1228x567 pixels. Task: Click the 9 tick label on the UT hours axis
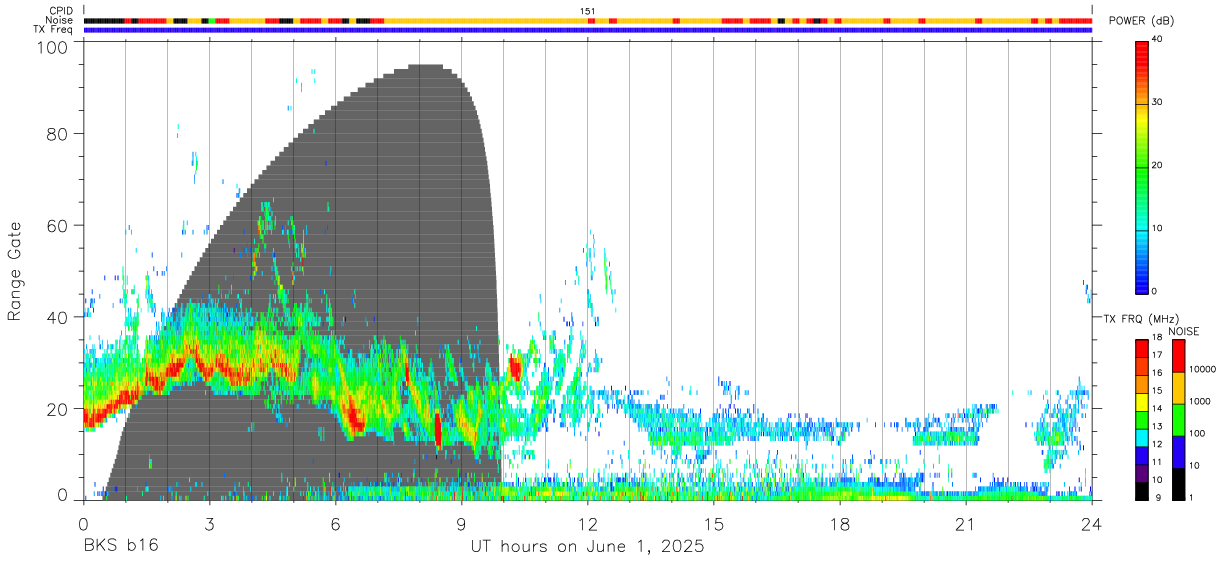[x=461, y=524]
